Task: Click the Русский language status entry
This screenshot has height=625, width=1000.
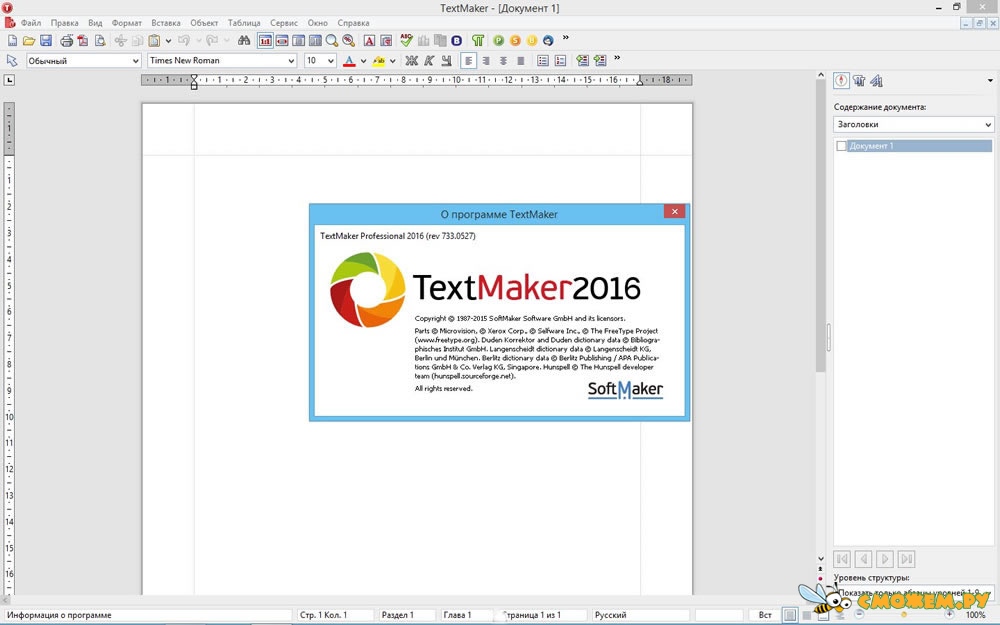Action: 610,615
